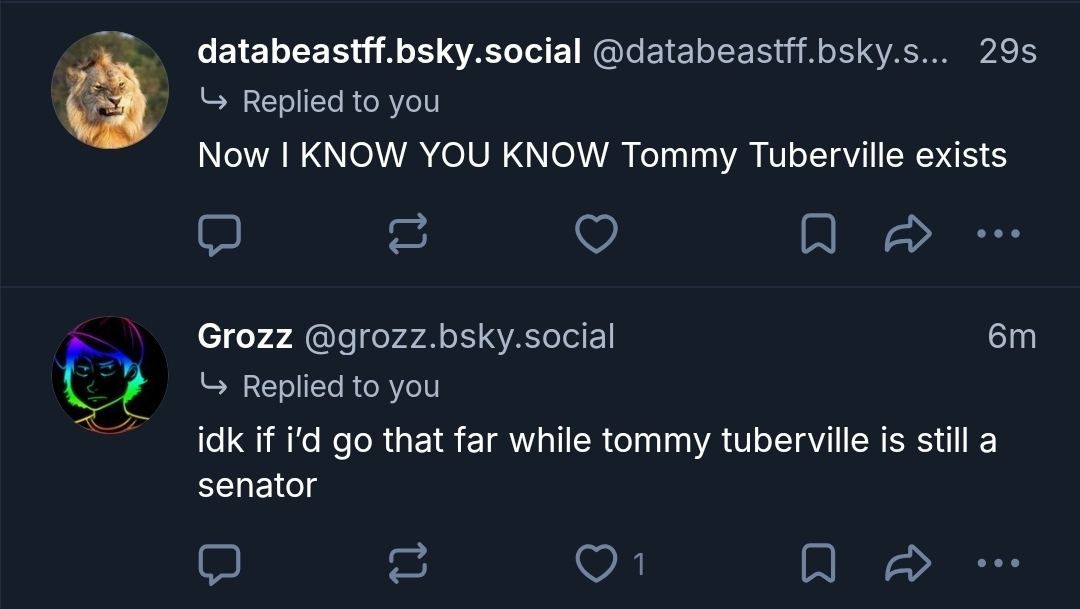Bookmark databeastff's post
The height and width of the screenshot is (609, 1080).
[x=819, y=234]
